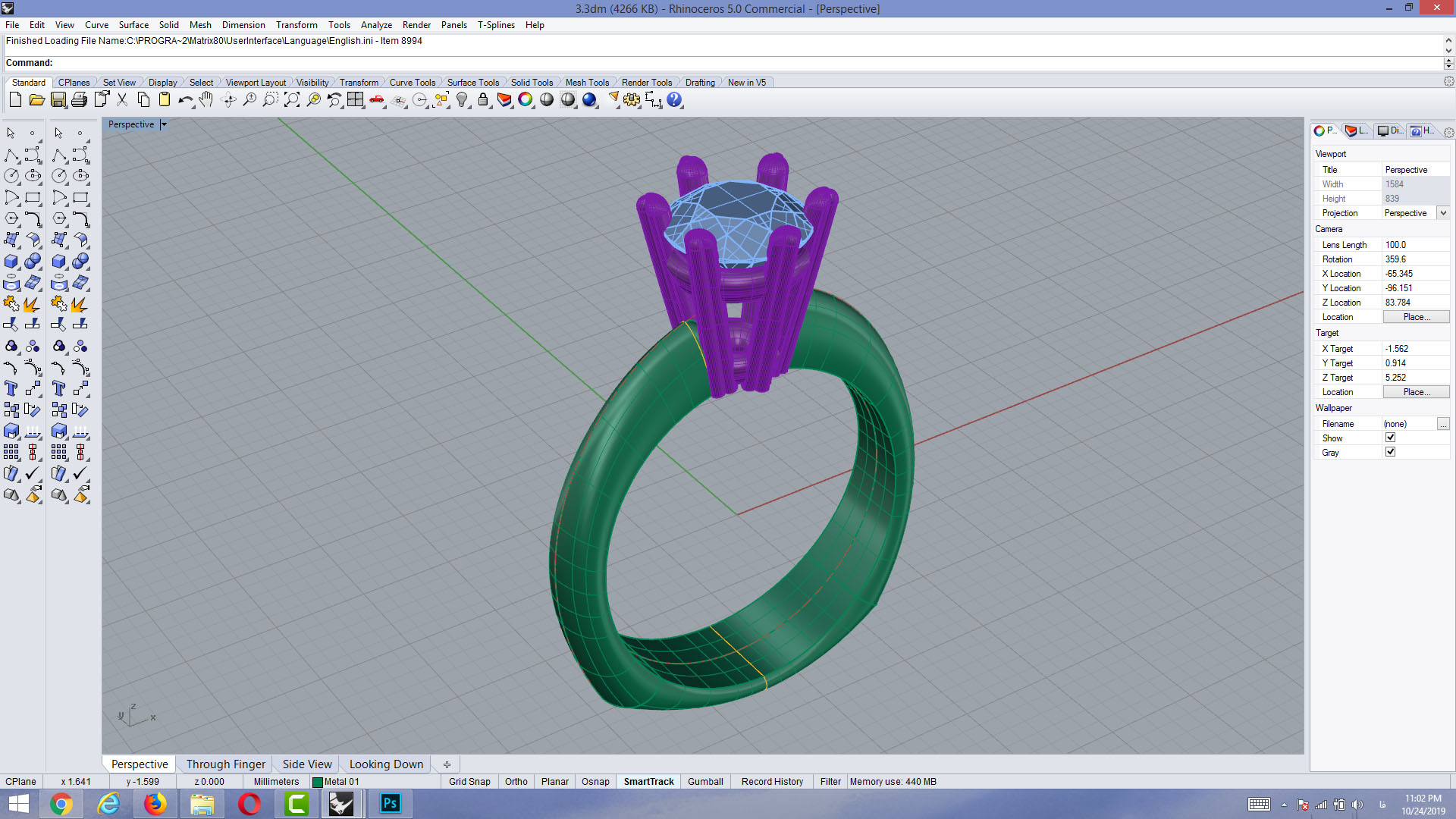Switch to the Curve Tools toolbar tab

413,83
